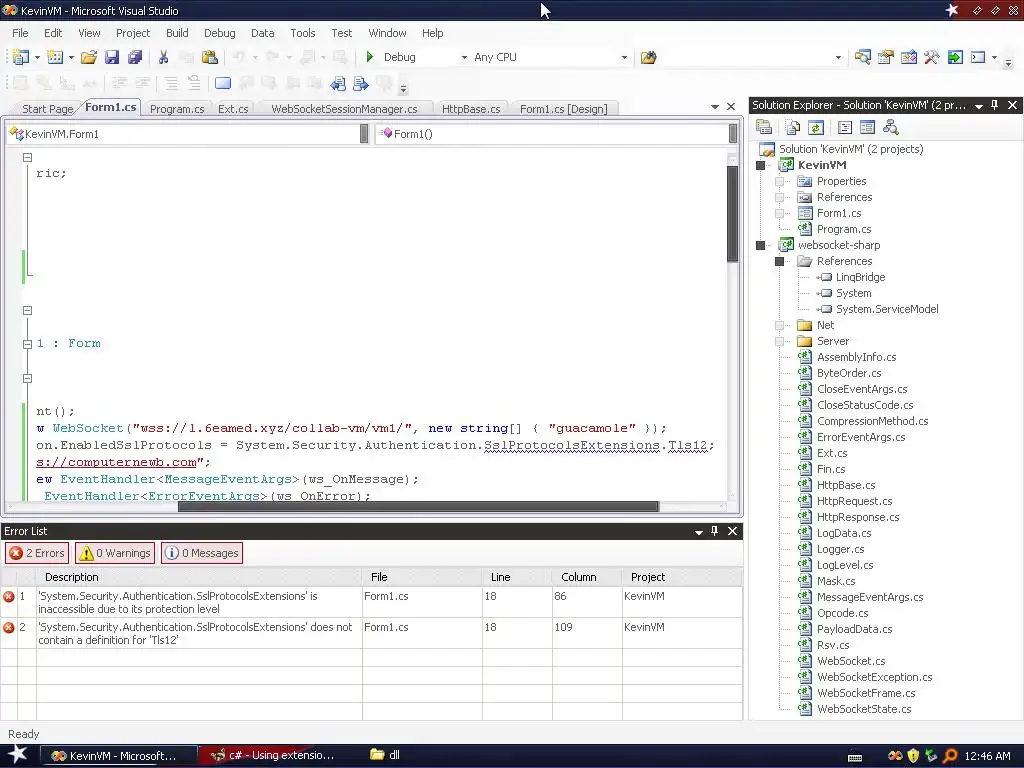Click the Solution Explorer Refresh icon
This screenshot has height=768, width=1024.
816,127
